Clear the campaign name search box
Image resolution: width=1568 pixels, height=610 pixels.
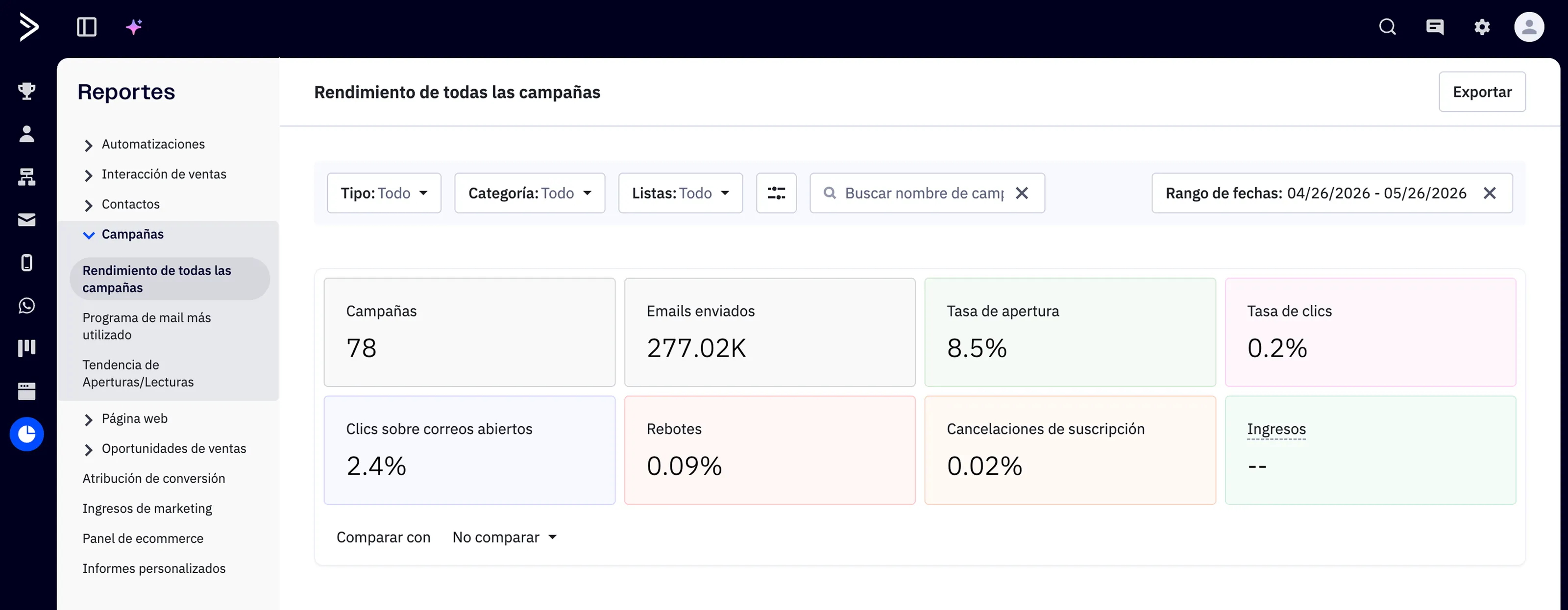[x=1022, y=193]
